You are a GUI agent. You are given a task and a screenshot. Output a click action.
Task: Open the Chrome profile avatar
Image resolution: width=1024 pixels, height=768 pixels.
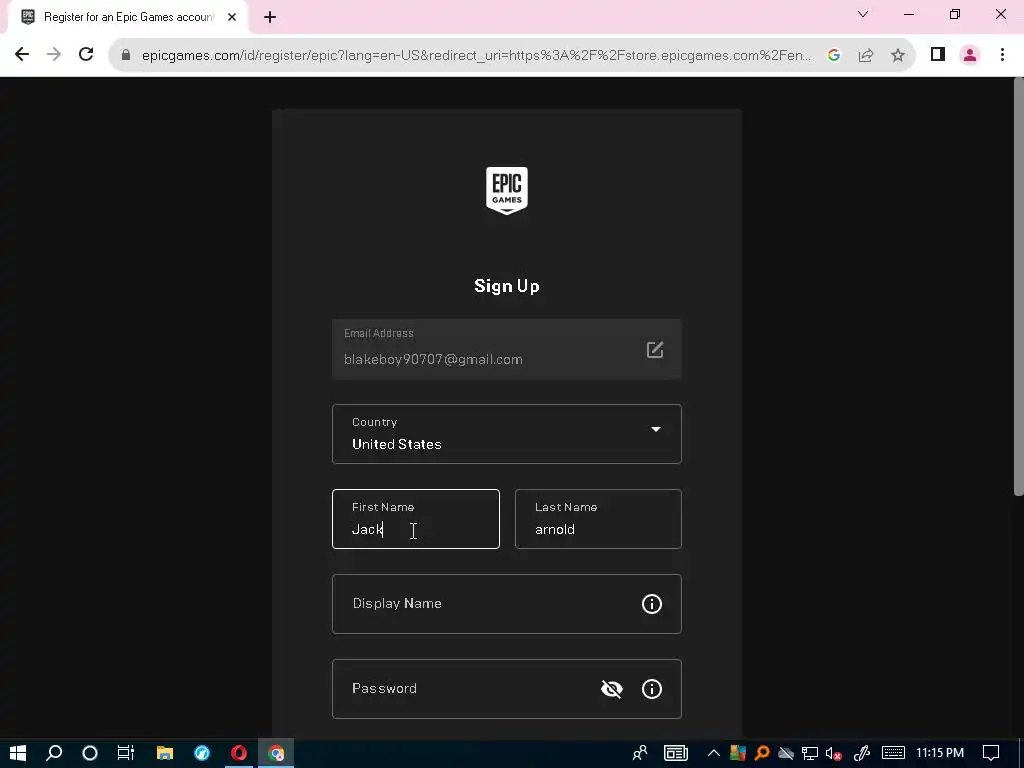[970, 55]
